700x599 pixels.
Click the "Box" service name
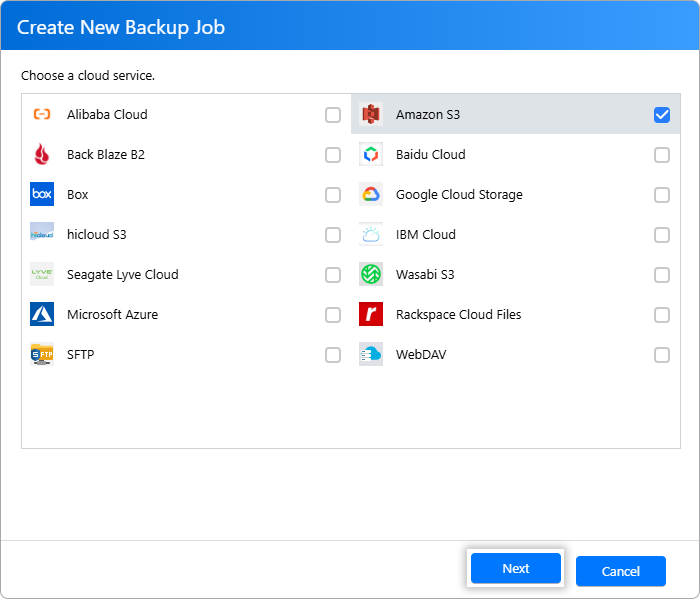78,195
